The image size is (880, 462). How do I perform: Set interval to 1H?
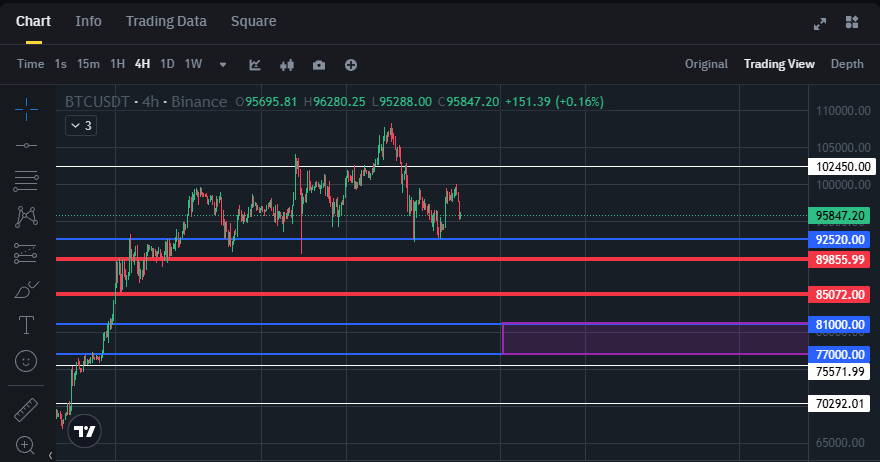[x=117, y=64]
